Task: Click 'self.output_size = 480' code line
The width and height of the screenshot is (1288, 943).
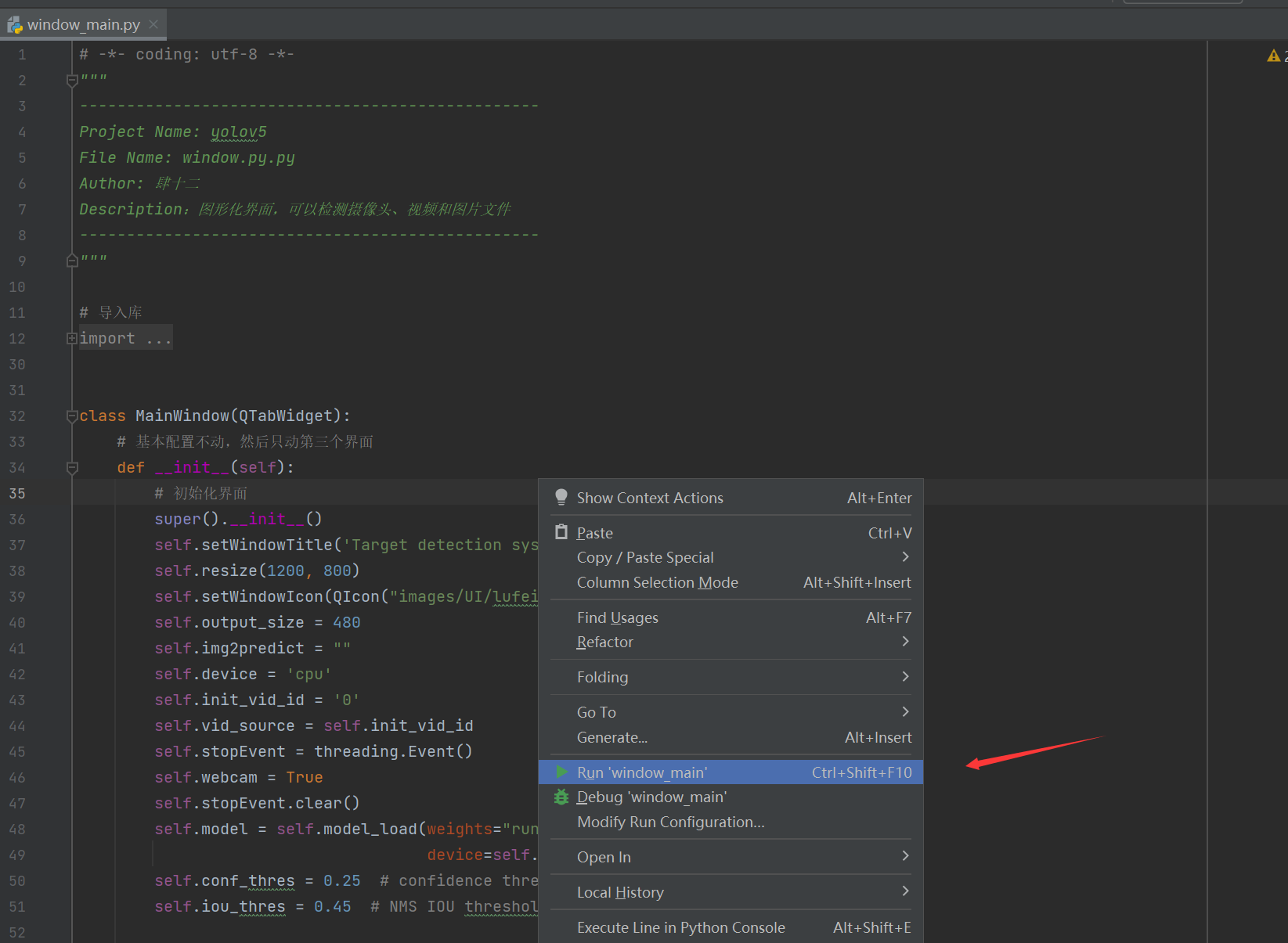Action: [x=258, y=622]
